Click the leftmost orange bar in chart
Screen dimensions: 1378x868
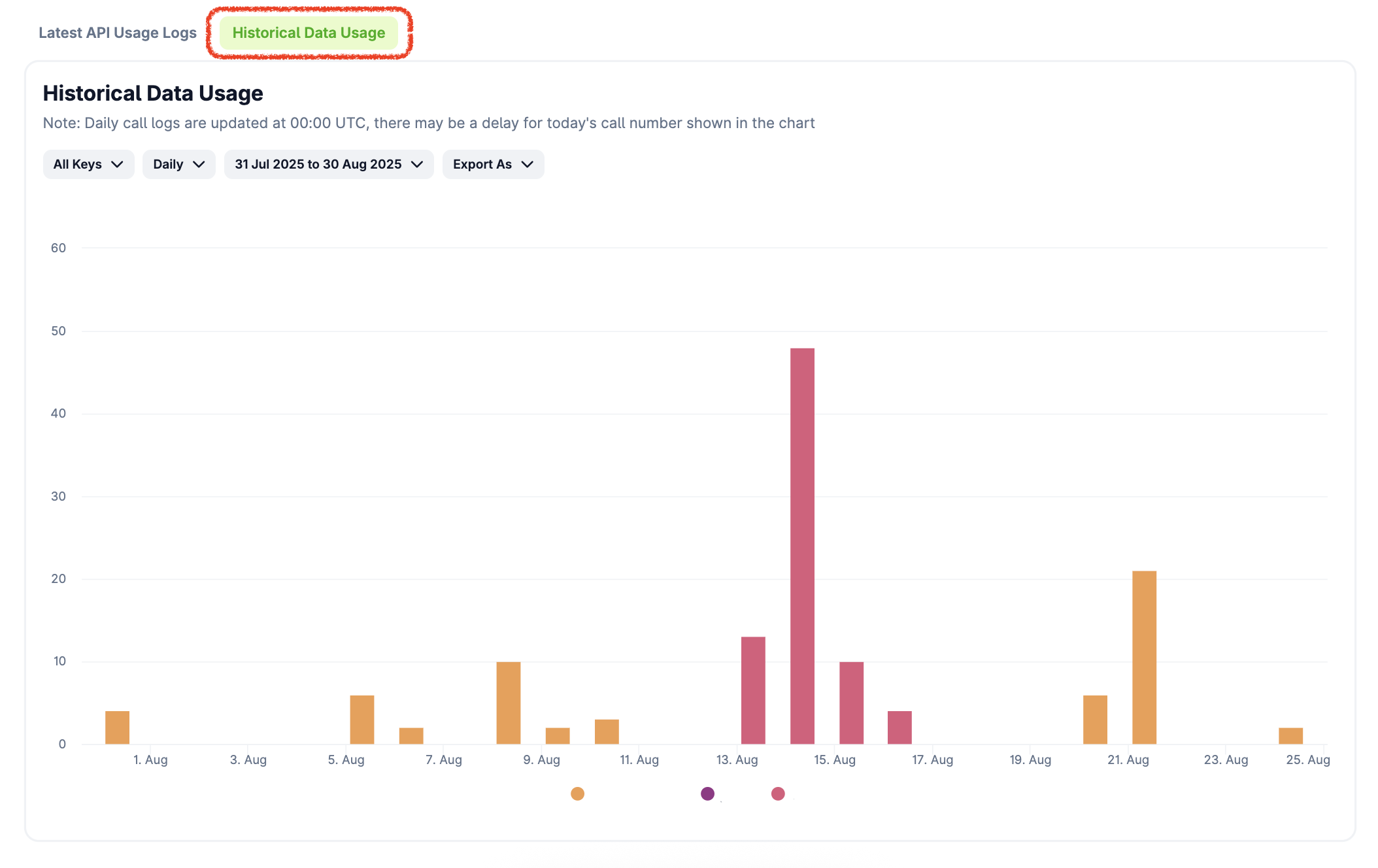tap(117, 727)
